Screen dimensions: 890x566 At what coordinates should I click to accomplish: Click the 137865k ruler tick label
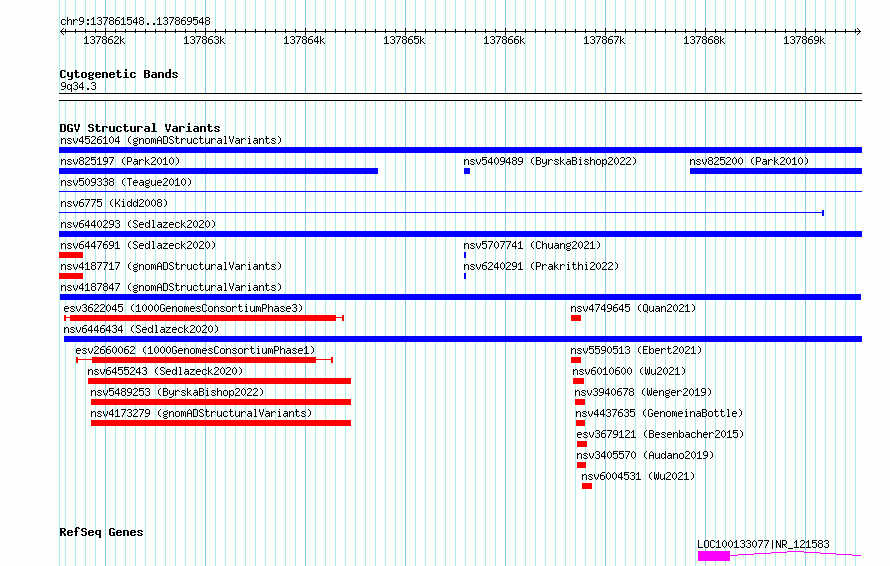(x=404, y=40)
